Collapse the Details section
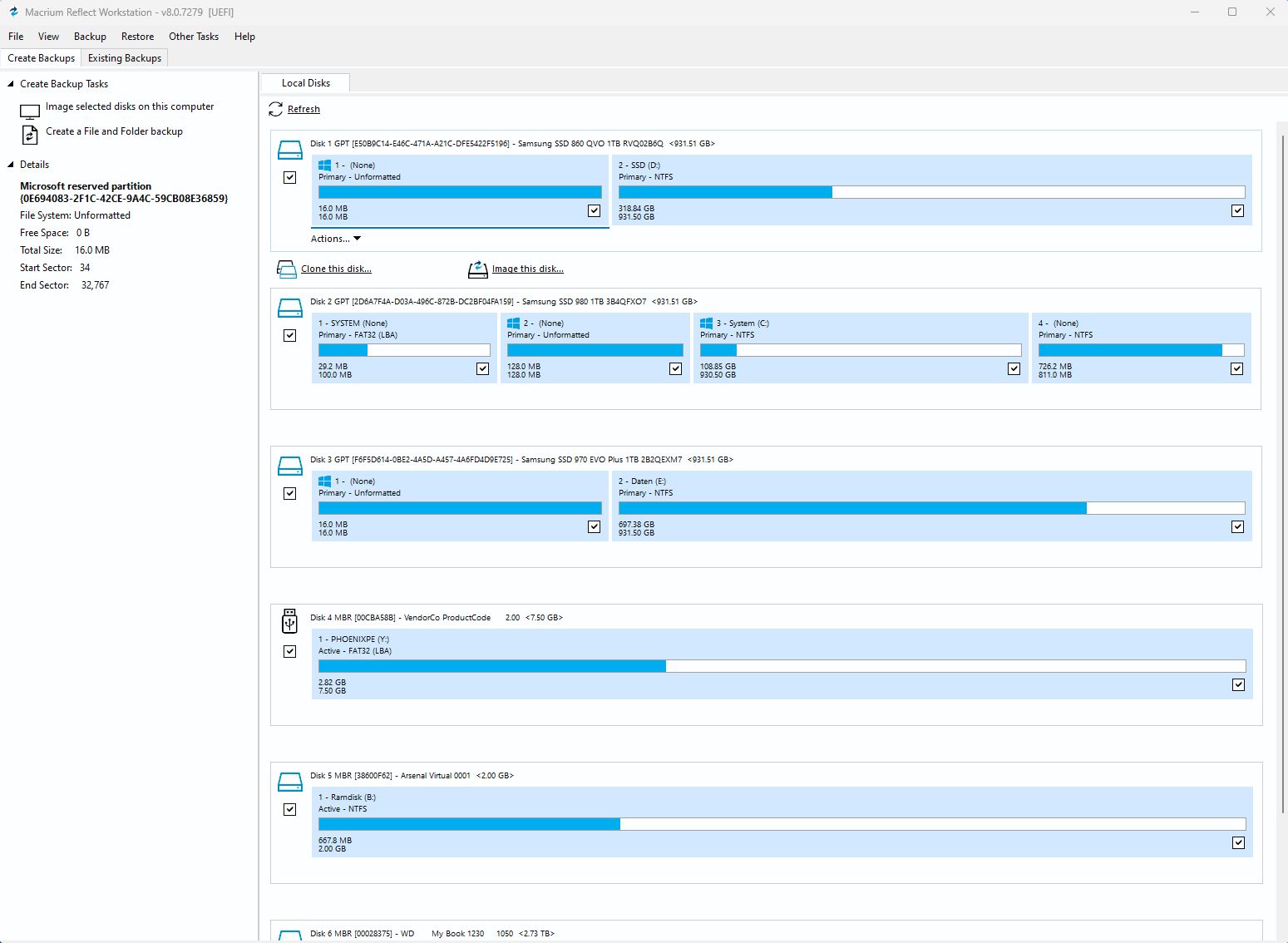This screenshot has height=943, width=1288. [x=11, y=165]
